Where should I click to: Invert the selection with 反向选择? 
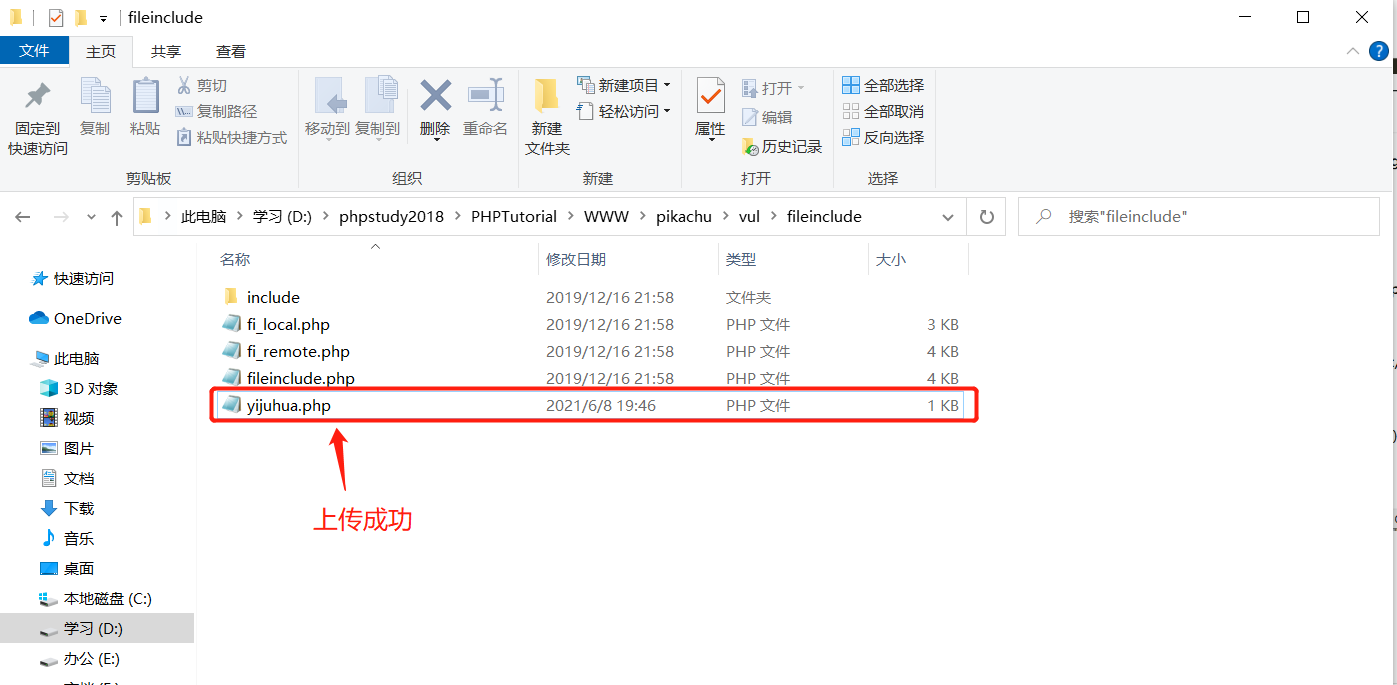883,137
